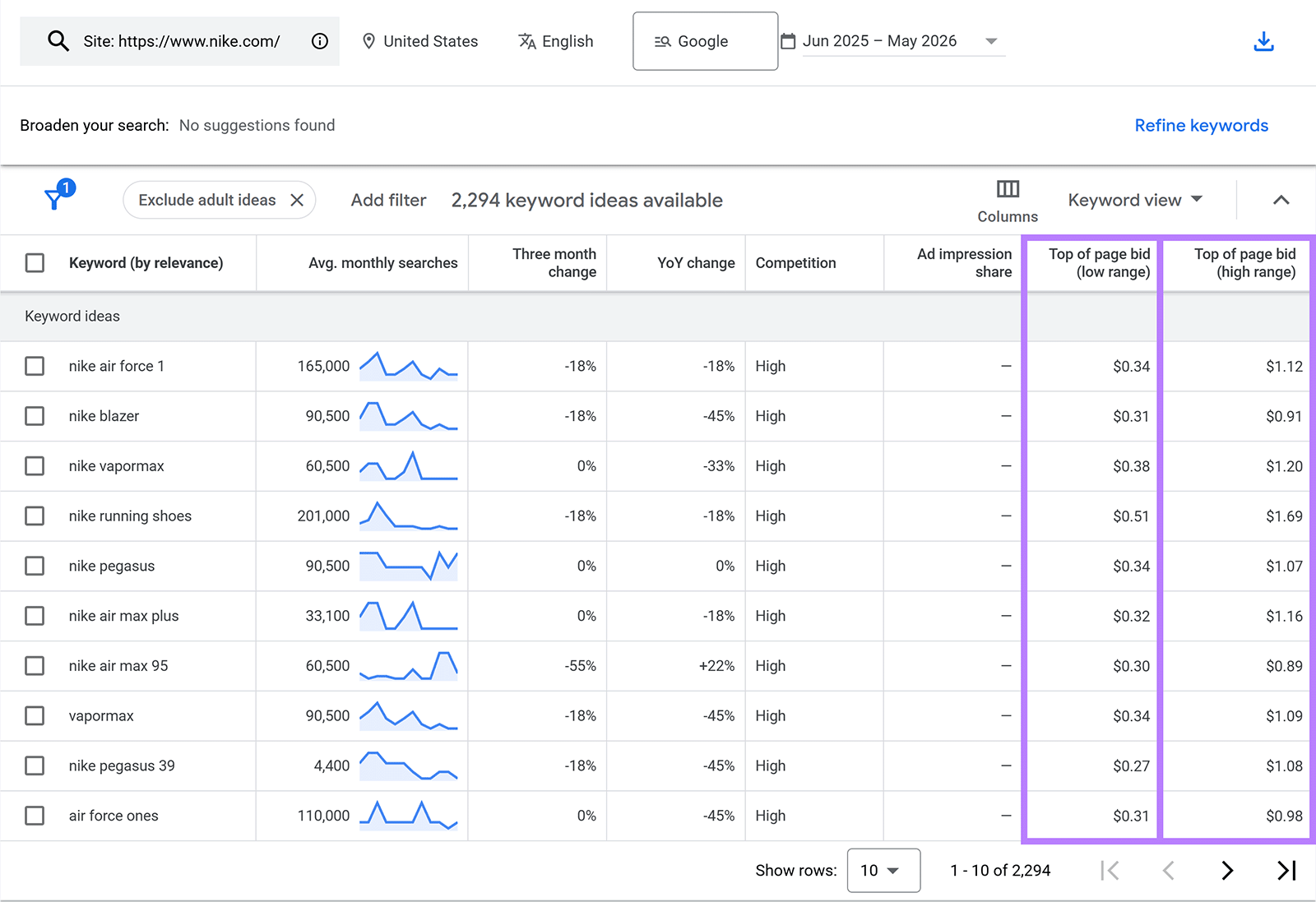Sort by YoY change column

click(696, 263)
